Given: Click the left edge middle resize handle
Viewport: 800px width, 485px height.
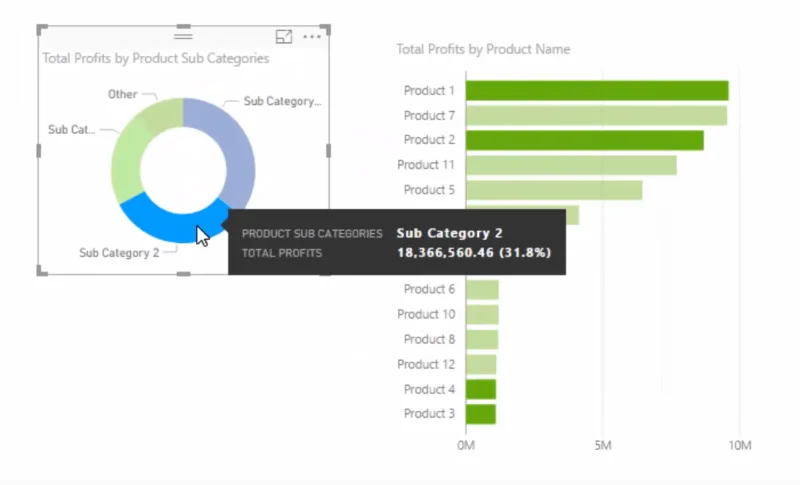Looking at the screenshot, I should [x=39, y=150].
